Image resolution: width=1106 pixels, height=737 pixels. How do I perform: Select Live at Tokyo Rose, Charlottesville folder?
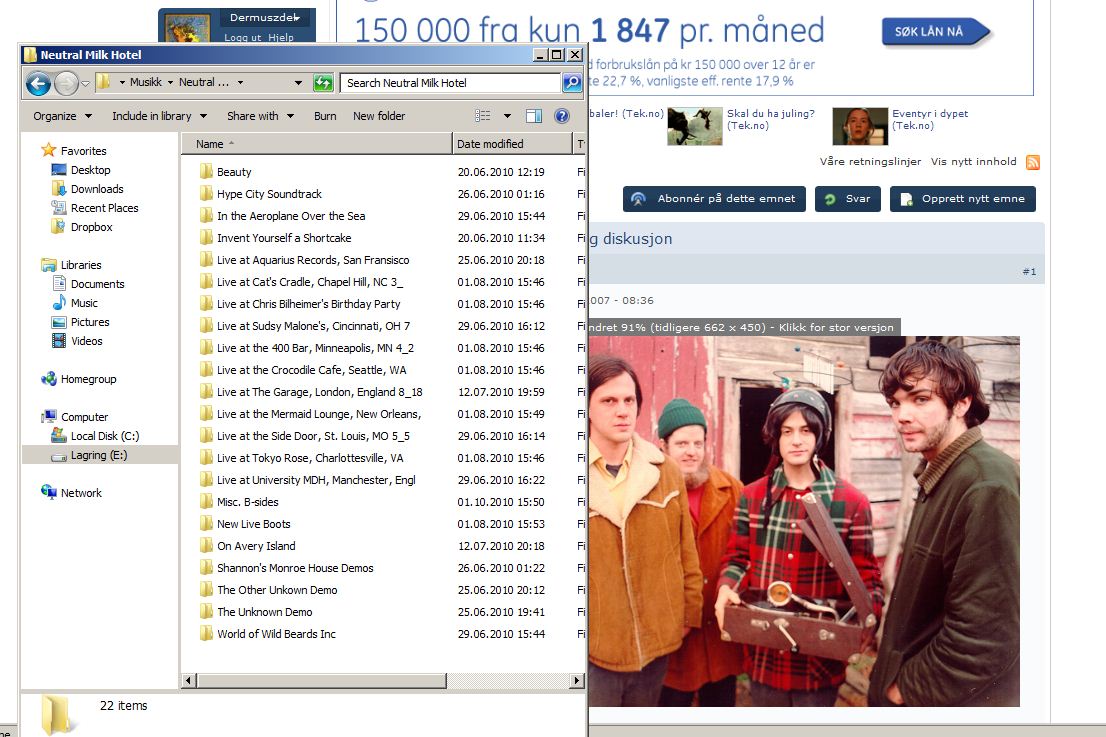310,458
